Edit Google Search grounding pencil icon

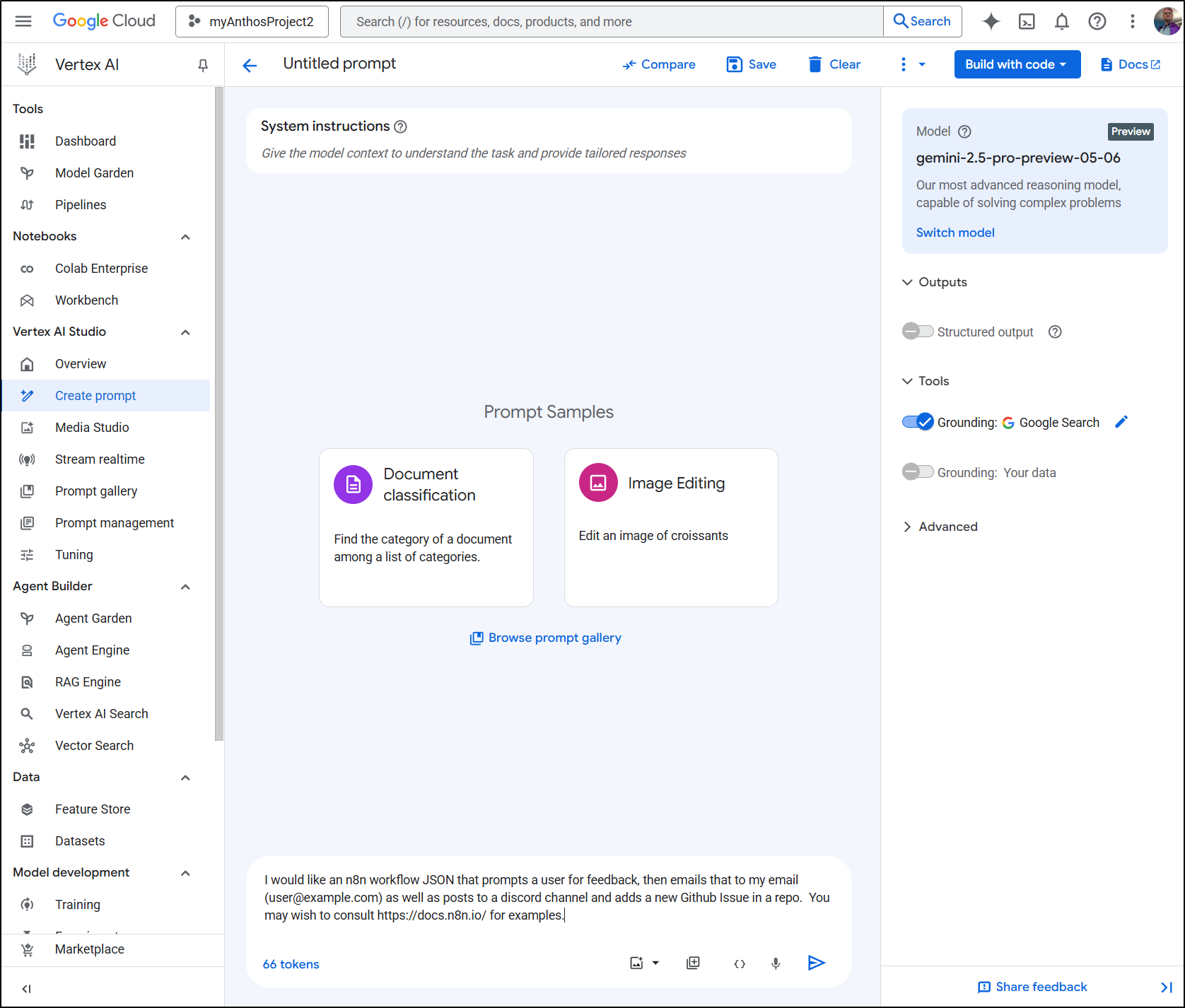tap(1121, 422)
